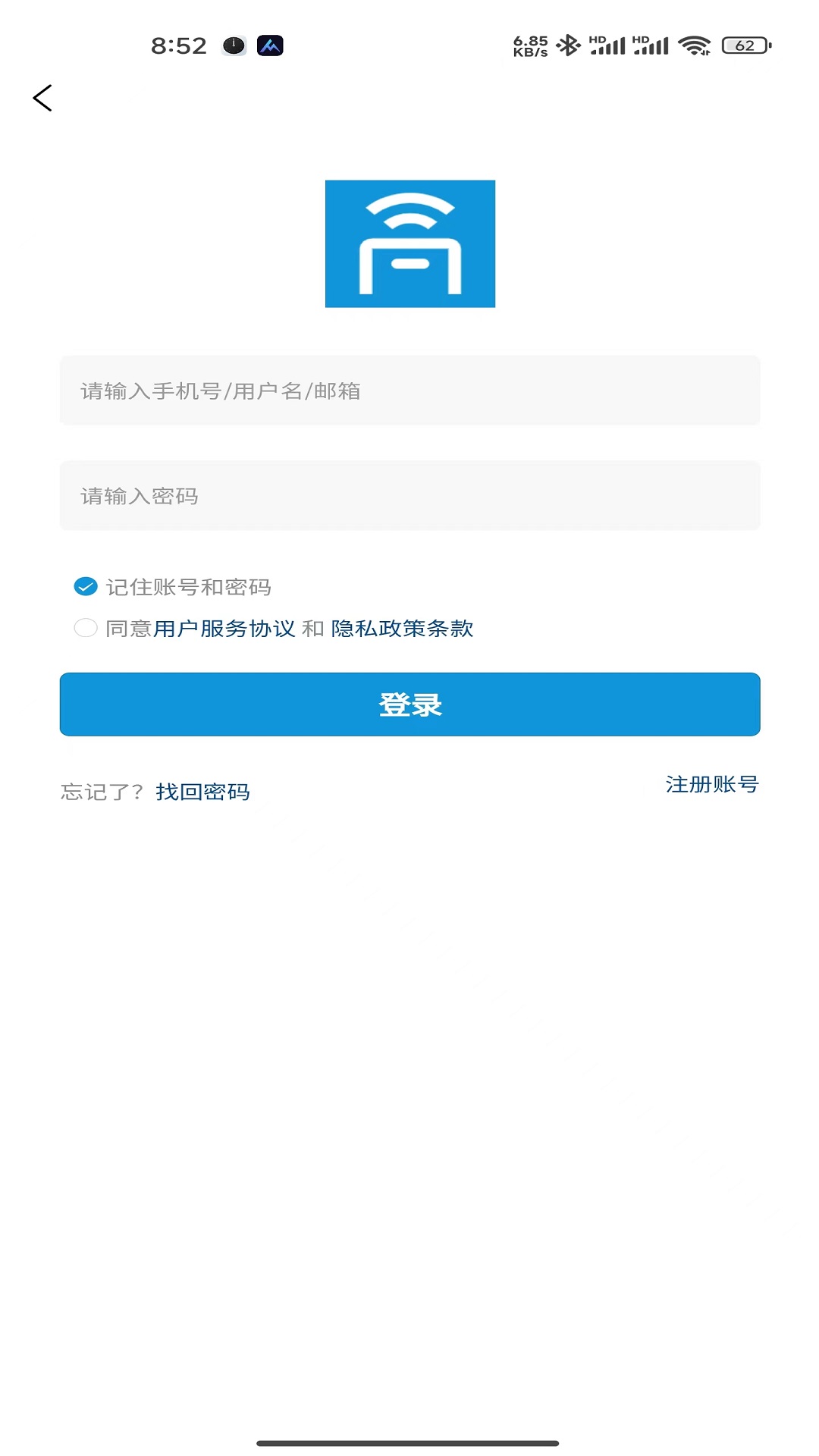Check the 同意 agreement checkbox

pyautogui.click(x=86, y=628)
